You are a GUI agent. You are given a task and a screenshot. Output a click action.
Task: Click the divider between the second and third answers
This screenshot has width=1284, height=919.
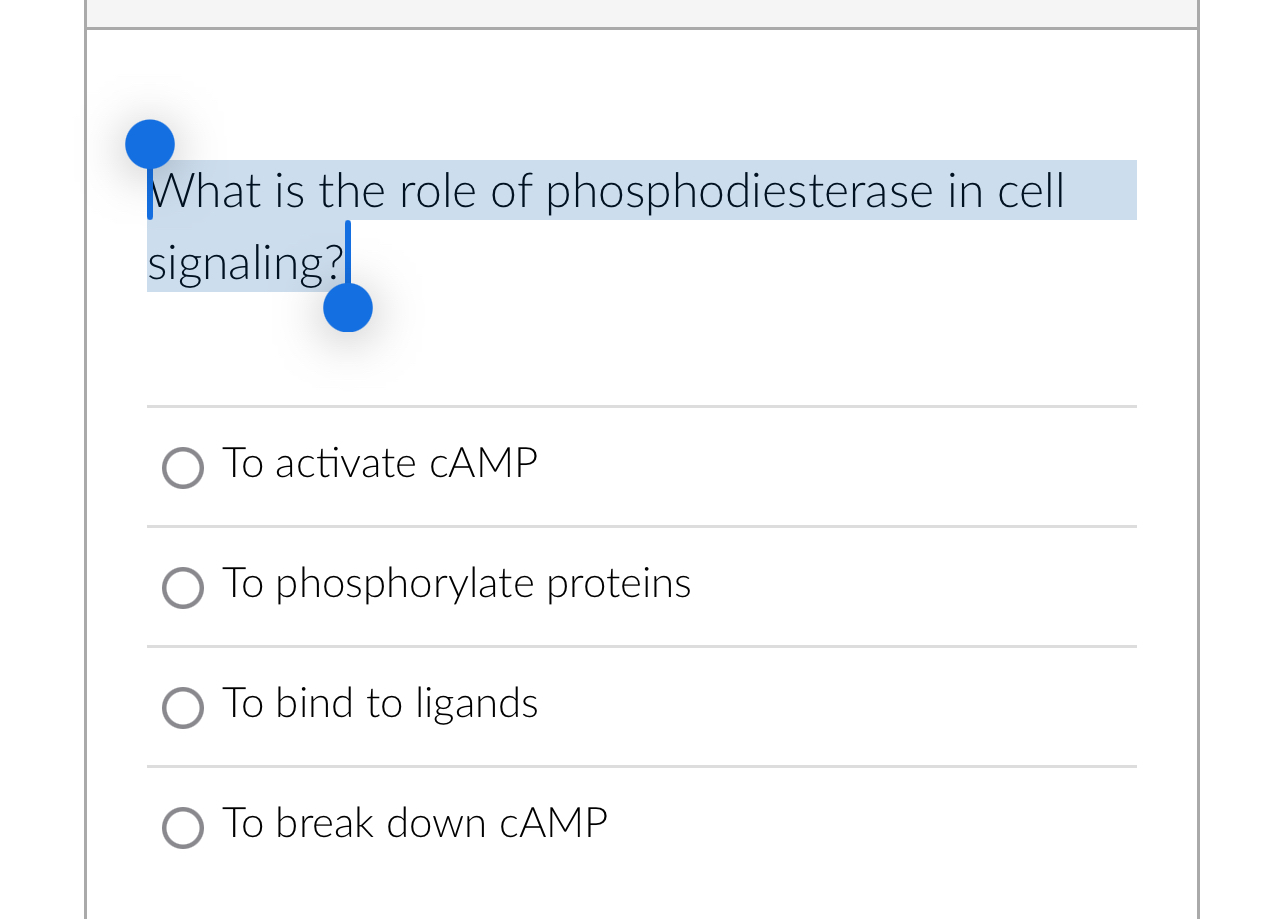coord(642,646)
